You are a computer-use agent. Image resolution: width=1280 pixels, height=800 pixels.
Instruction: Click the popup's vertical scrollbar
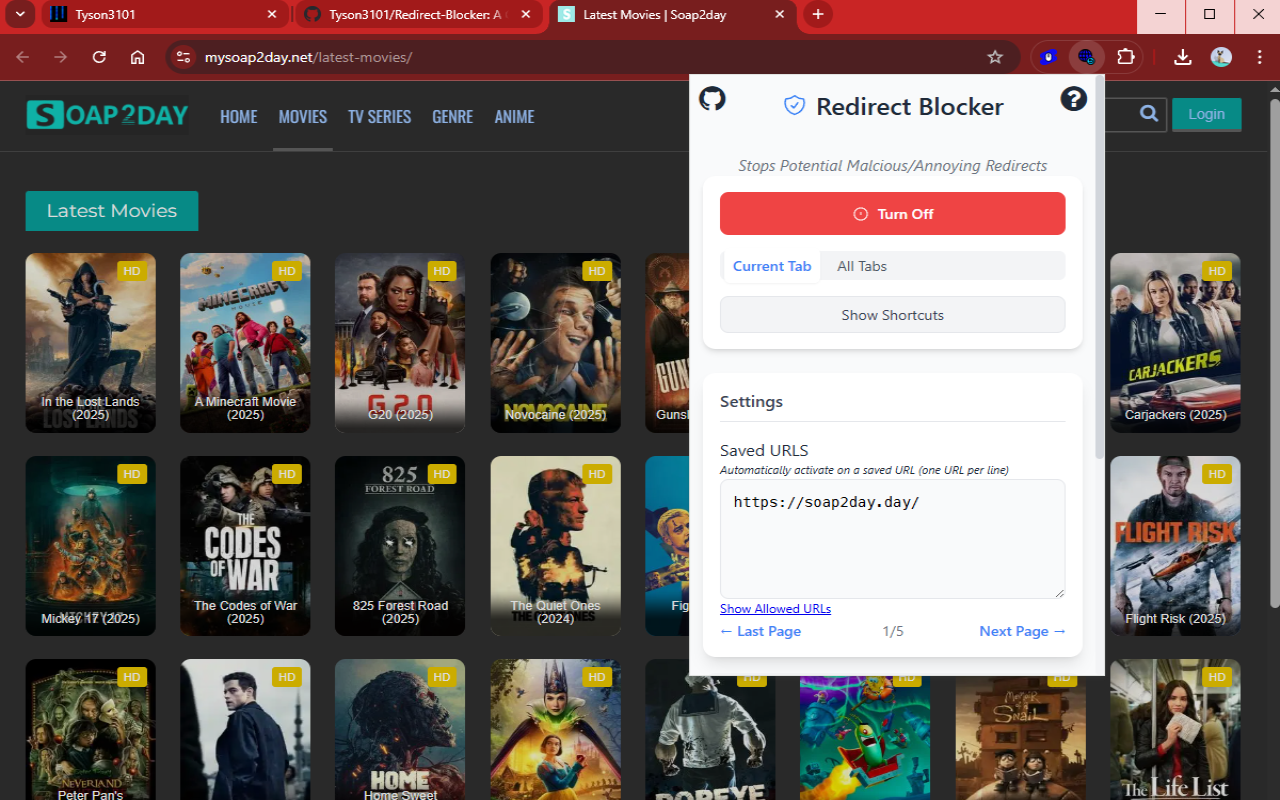(1100, 268)
